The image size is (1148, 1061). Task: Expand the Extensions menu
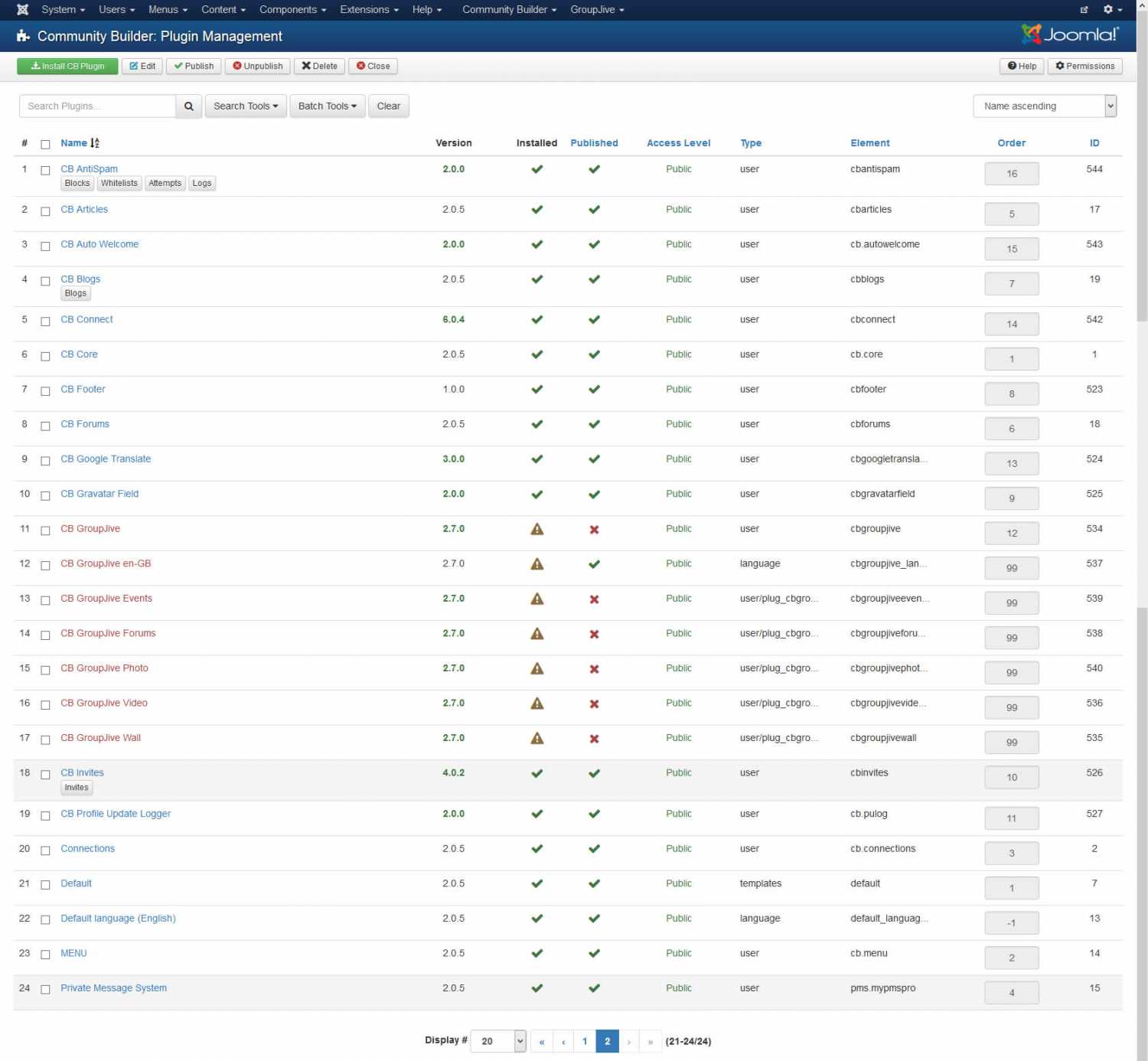tap(369, 10)
